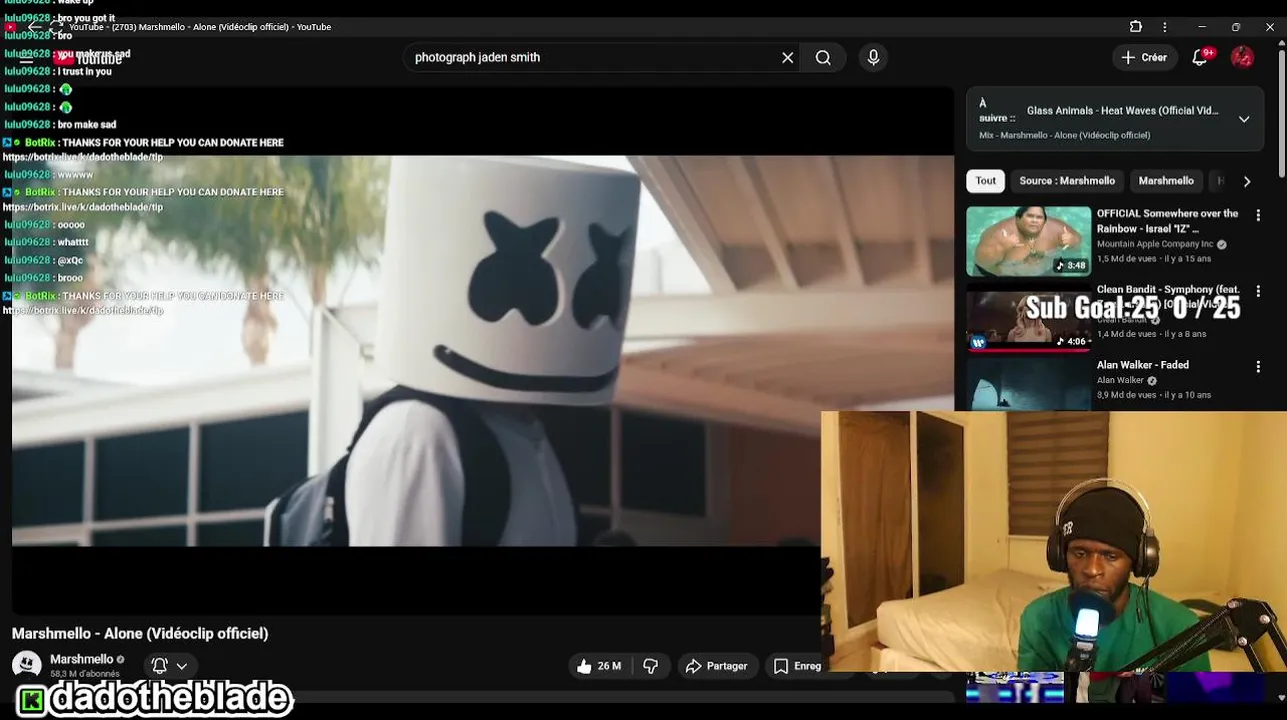Start voice search with the microphone icon

coord(873,58)
